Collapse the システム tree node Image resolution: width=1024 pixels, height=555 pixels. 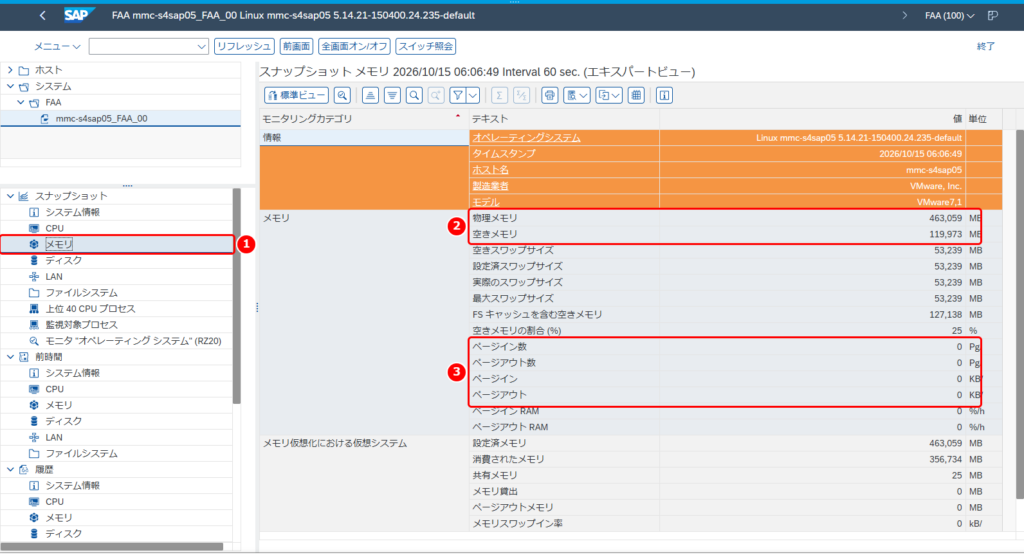10,86
